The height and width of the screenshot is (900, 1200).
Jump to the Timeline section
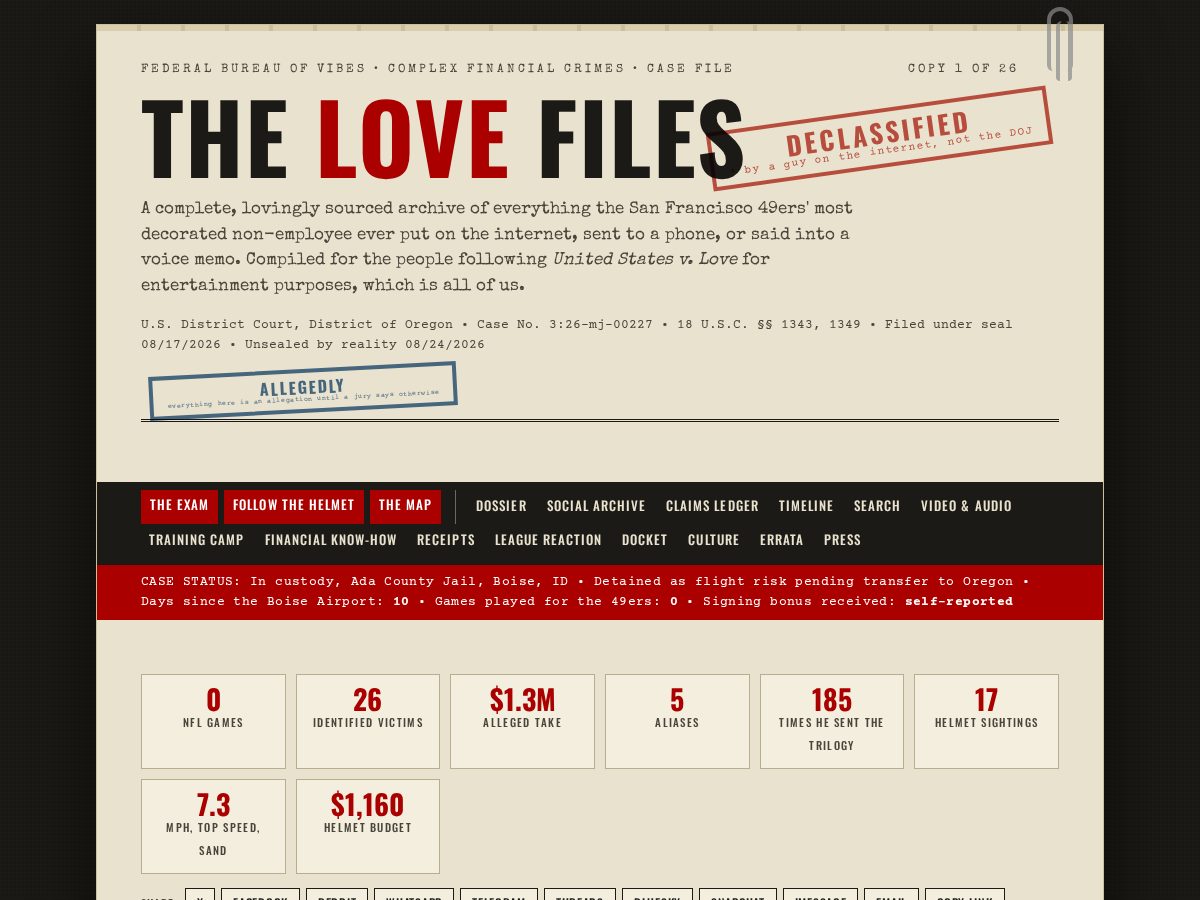806,506
